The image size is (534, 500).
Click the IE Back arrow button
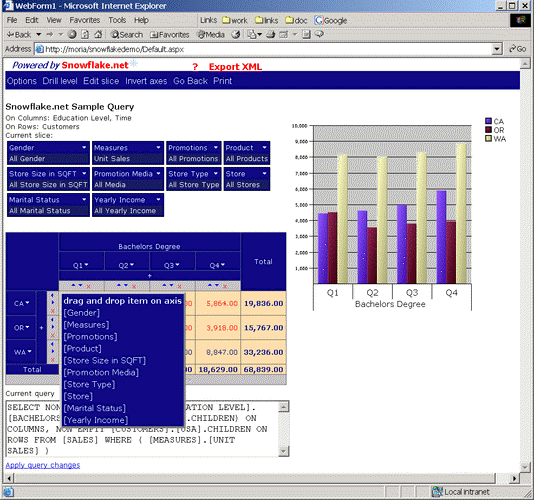pyautogui.click(x=19, y=34)
